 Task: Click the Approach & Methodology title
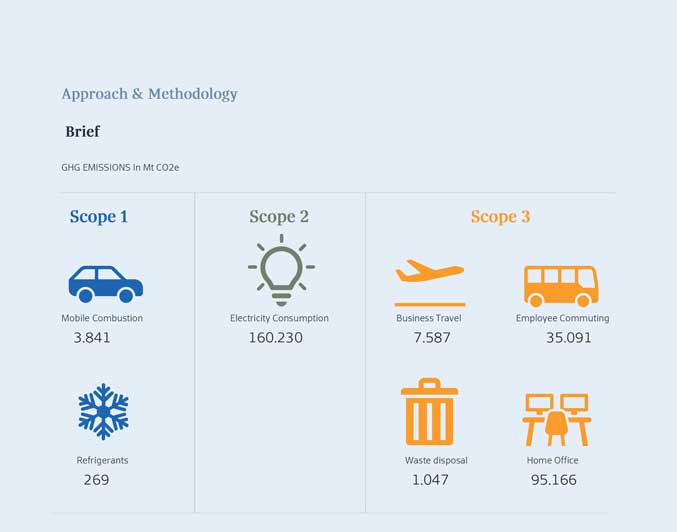(x=149, y=94)
